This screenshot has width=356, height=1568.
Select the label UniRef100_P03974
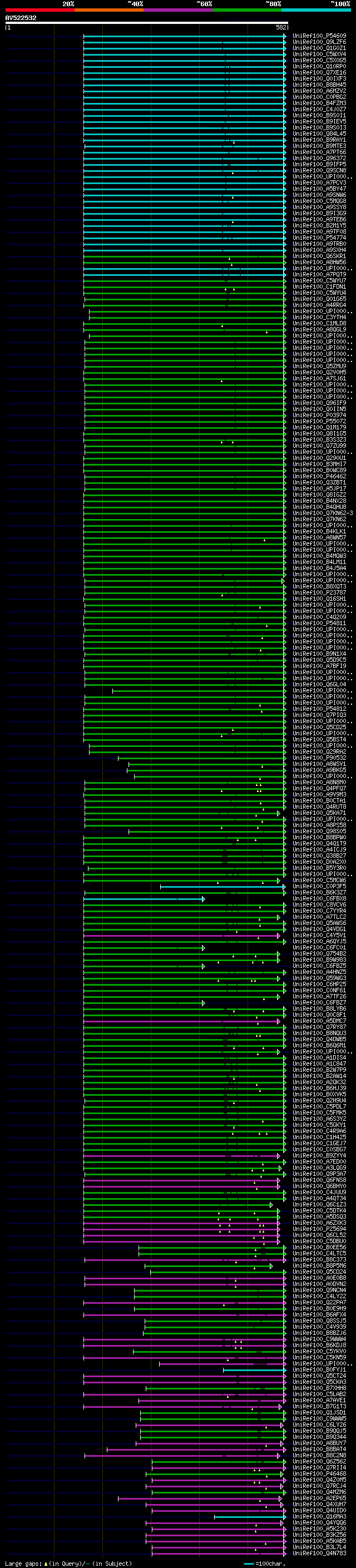coord(319,415)
